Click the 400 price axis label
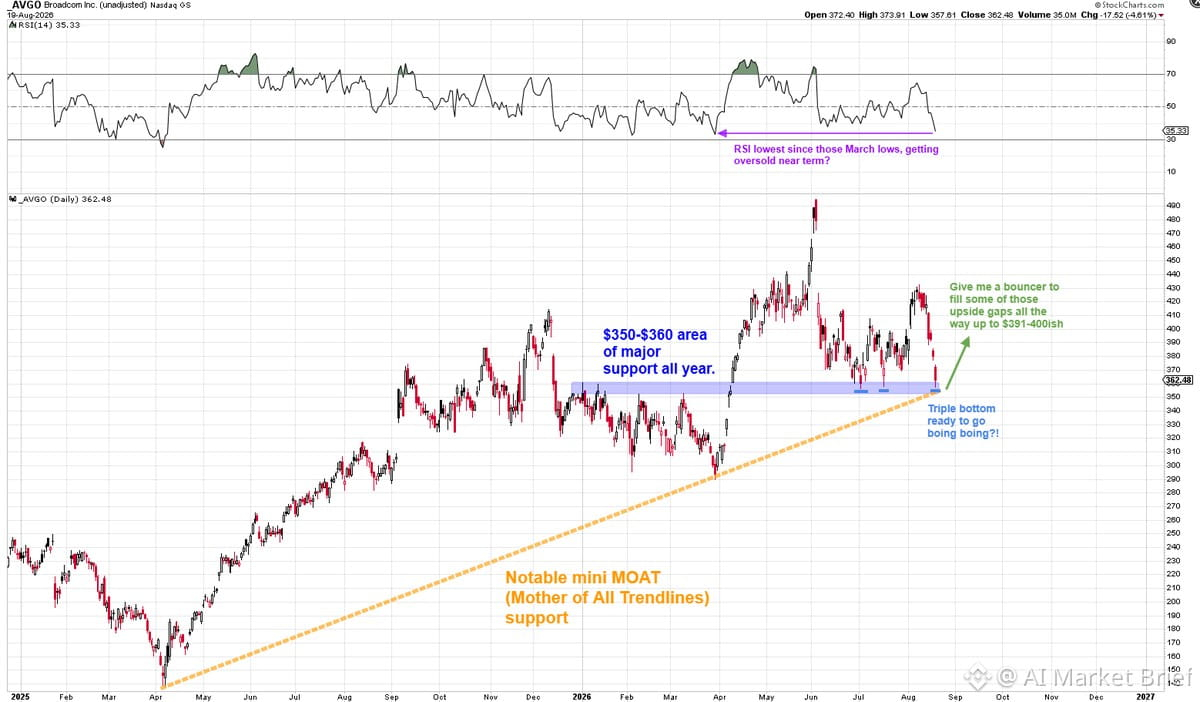 [1172, 328]
